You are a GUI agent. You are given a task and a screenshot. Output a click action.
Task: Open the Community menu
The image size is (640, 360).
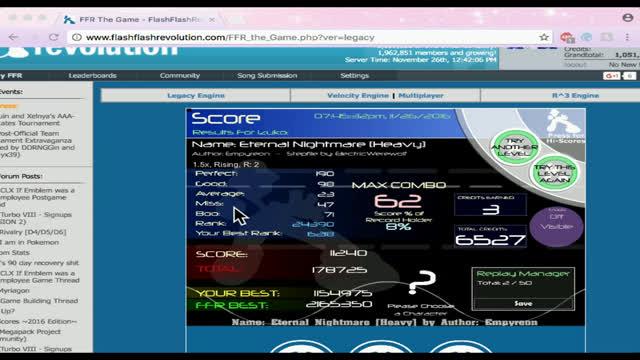[x=180, y=76]
